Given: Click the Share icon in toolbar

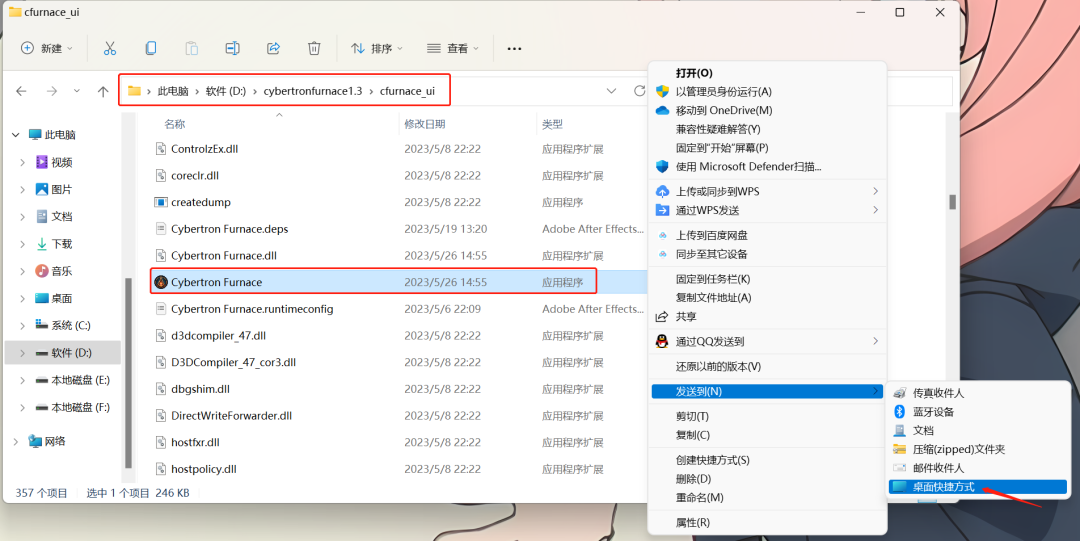Looking at the screenshot, I should [x=273, y=48].
